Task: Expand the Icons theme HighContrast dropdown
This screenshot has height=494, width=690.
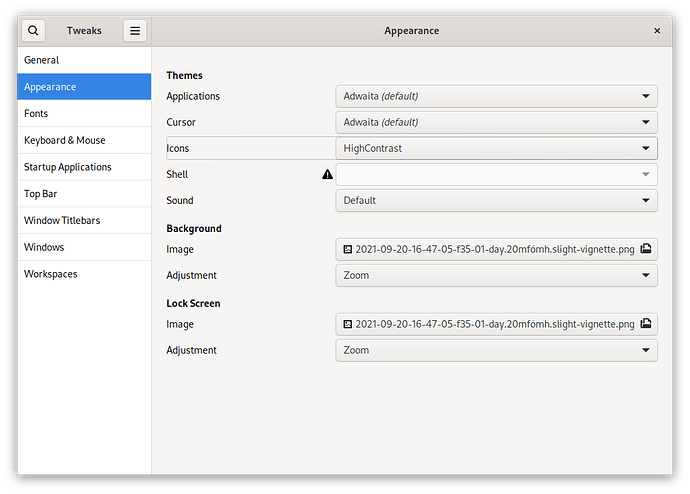Action: [496, 148]
